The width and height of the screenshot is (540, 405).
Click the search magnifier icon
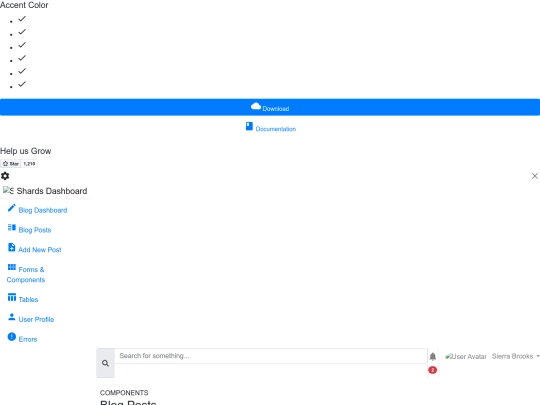tap(105, 363)
